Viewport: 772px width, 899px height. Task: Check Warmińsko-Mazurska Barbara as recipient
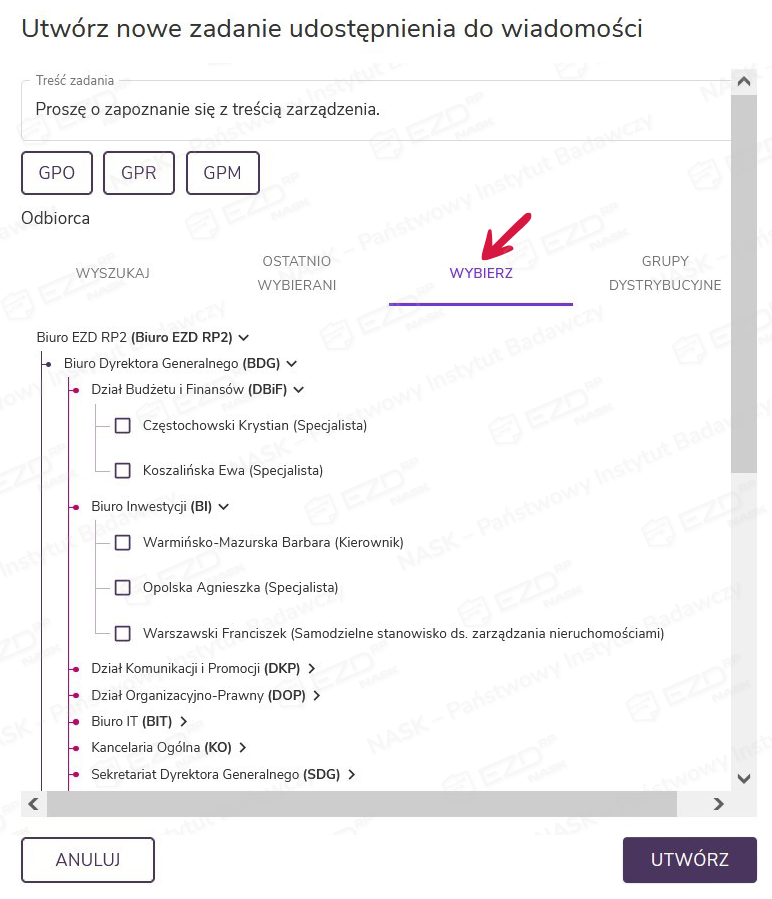pyautogui.click(x=123, y=543)
